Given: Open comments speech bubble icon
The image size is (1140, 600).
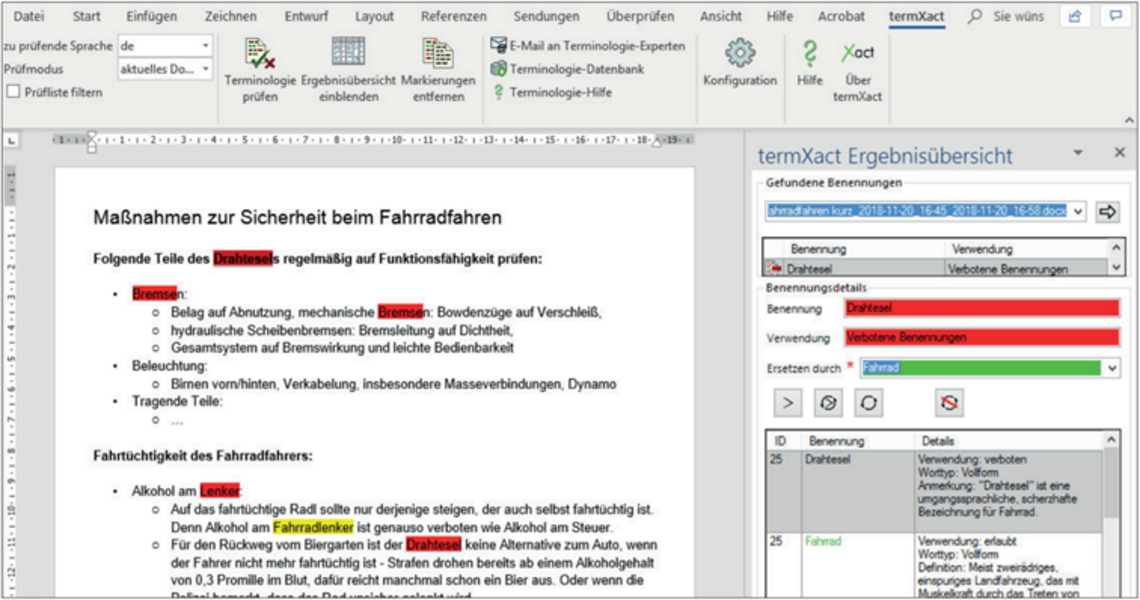Looking at the screenshot, I should 1116,16.
